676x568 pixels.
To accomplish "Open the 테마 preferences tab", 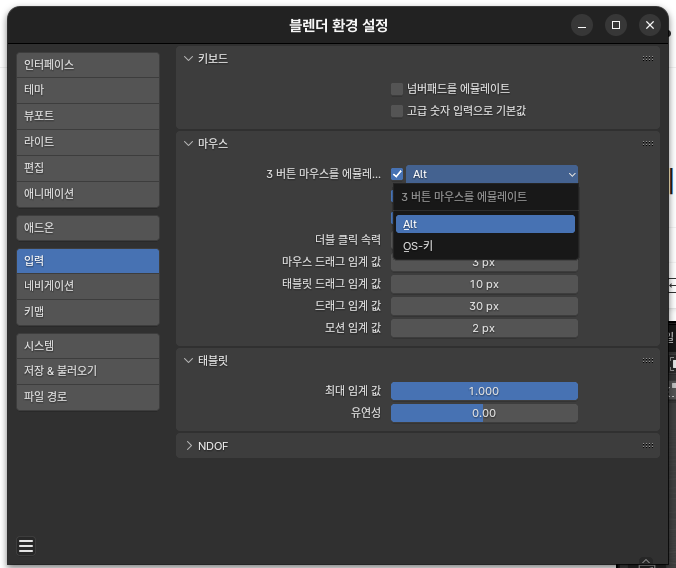I will (88, 90).
